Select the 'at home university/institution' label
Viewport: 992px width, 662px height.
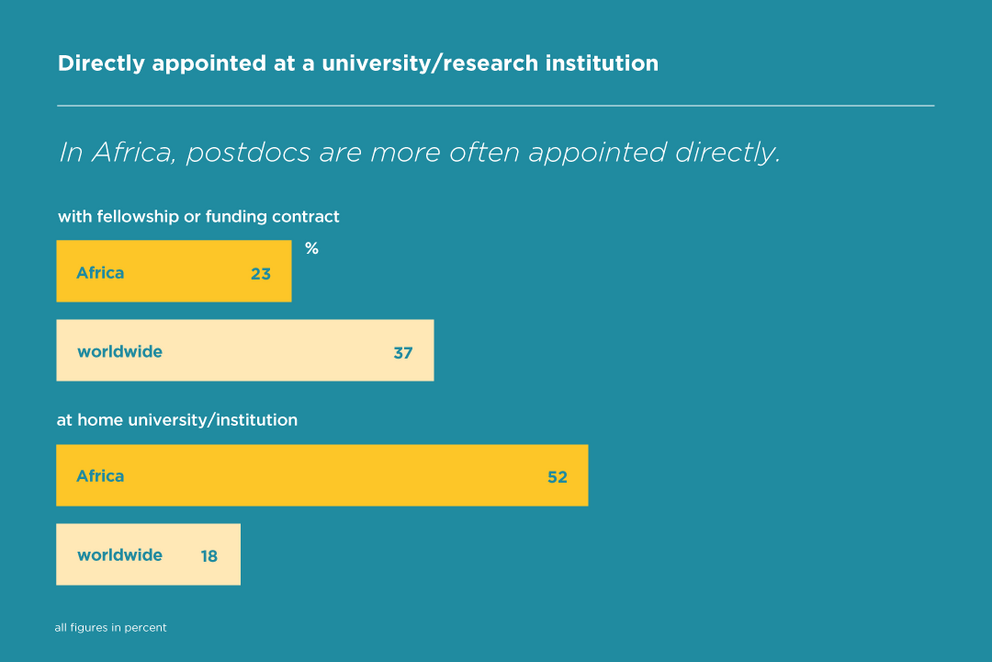[177, 420]
